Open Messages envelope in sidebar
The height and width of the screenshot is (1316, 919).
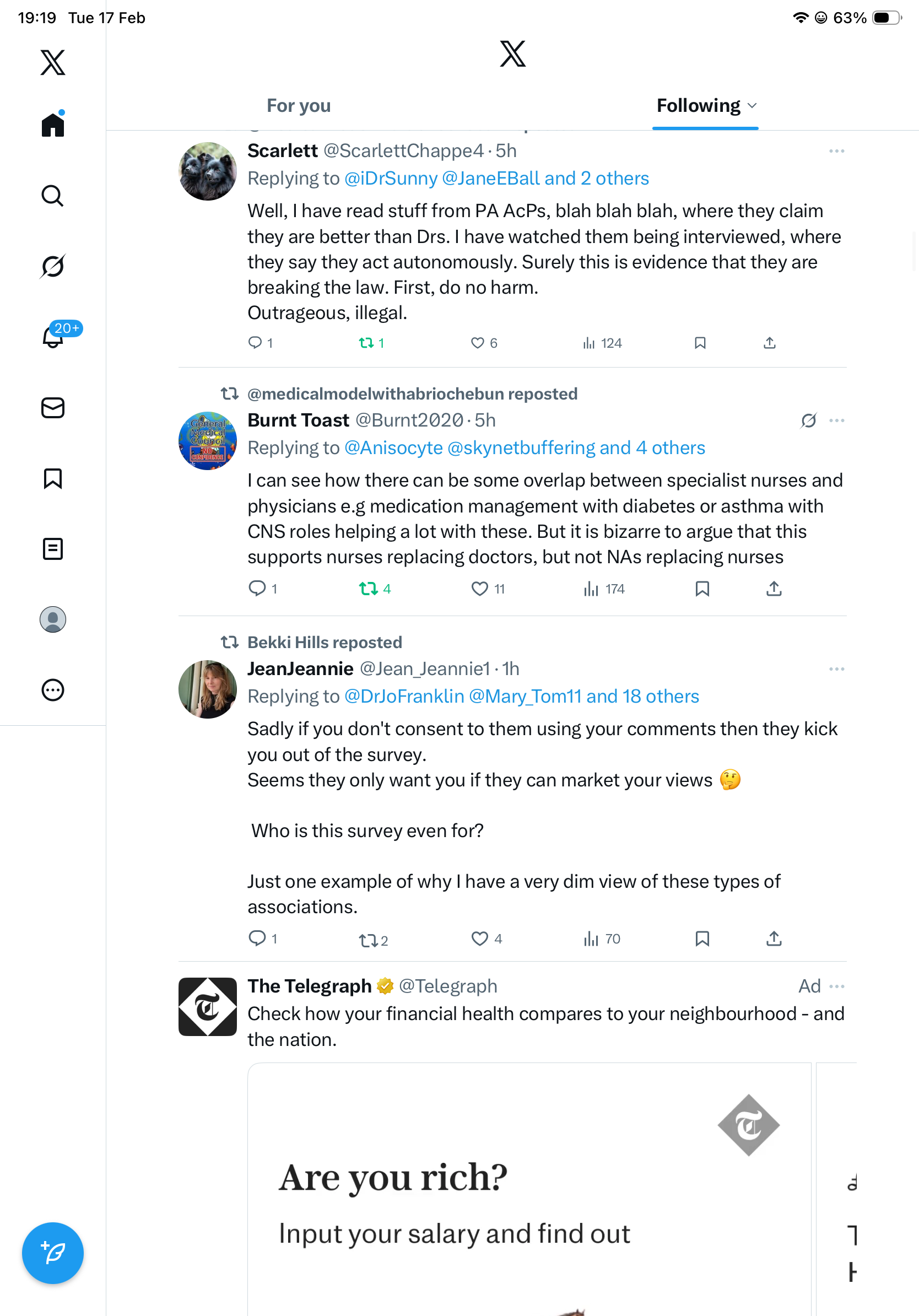tap(53, 407)
